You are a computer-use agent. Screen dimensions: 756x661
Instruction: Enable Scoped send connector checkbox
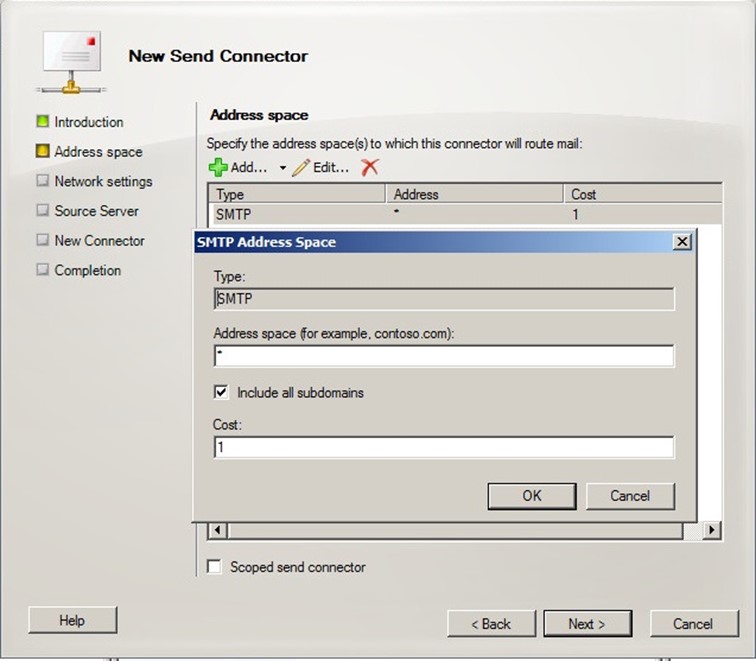pyautogui.click(x=214, y=567)
